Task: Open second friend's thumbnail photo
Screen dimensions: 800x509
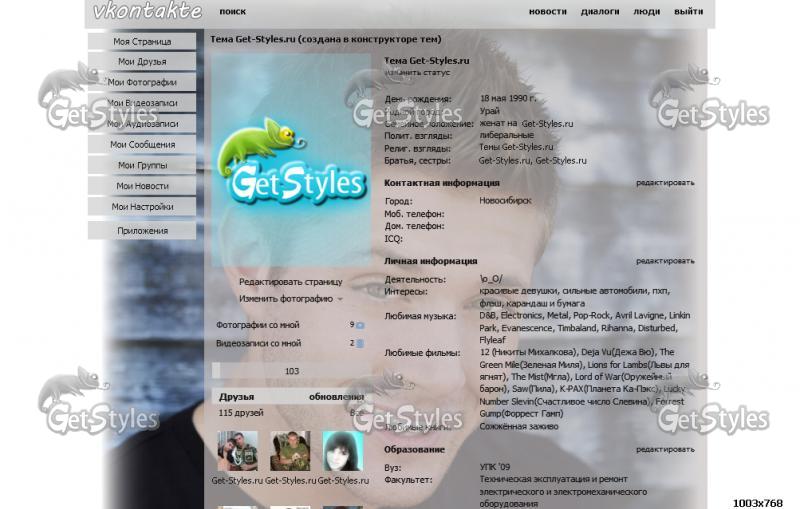Action: [x=290, y=451]
